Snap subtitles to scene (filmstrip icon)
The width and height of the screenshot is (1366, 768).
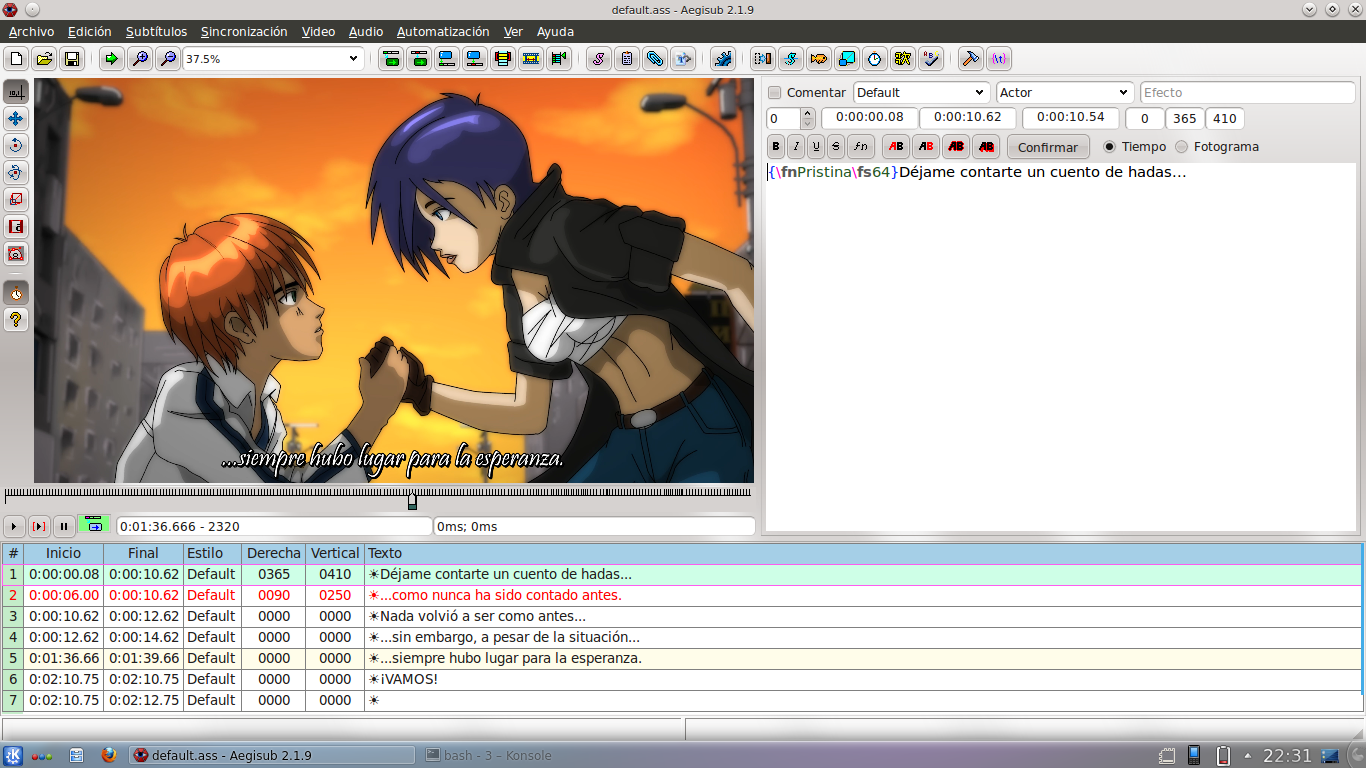pyautogui.click(x=531, y=59)
